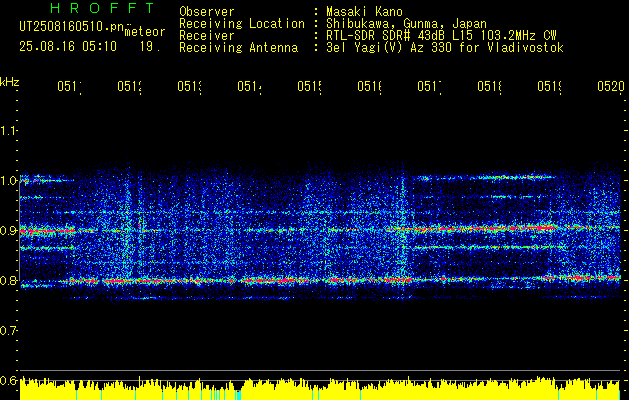Click the 'meteor' label
Viewport: 629px width, 400px height.
click(145, 32)
